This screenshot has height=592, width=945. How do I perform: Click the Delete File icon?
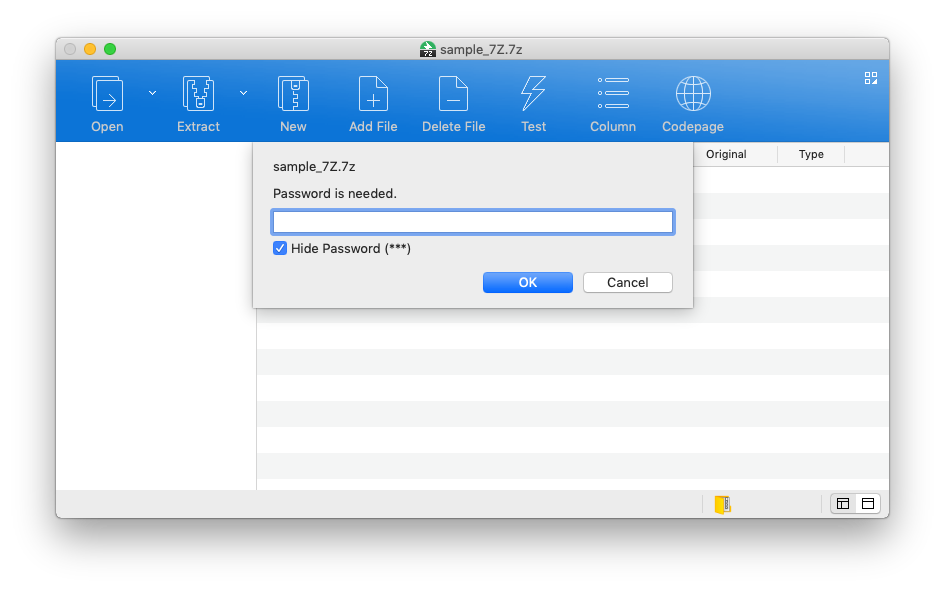[x=453, y=94]
